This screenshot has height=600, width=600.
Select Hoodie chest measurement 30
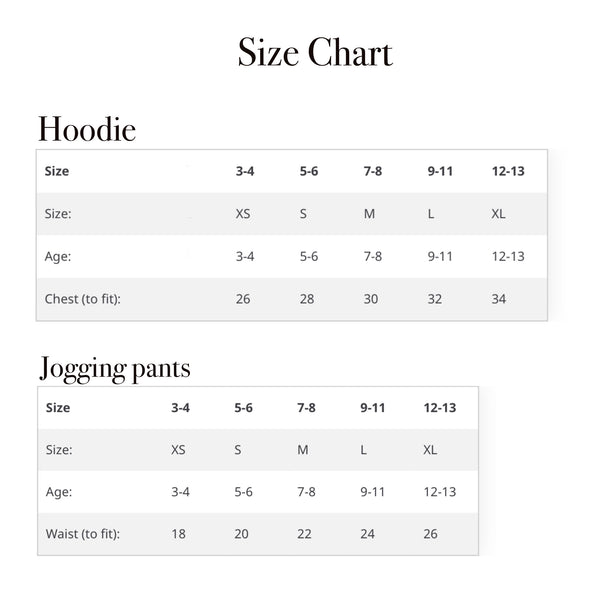(371, 299)
